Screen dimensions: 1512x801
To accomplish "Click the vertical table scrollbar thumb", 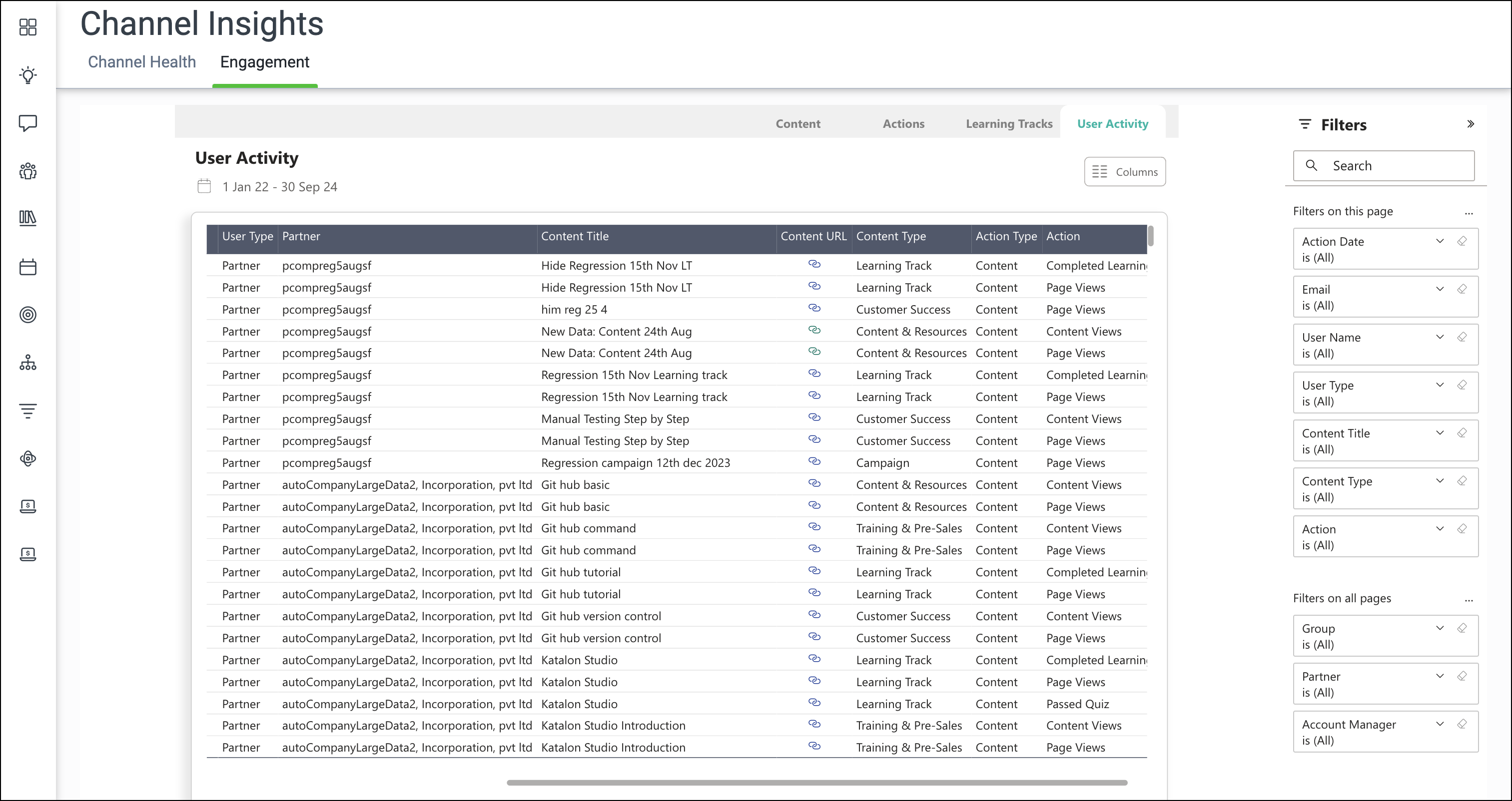I will (x=1151, y=237).
